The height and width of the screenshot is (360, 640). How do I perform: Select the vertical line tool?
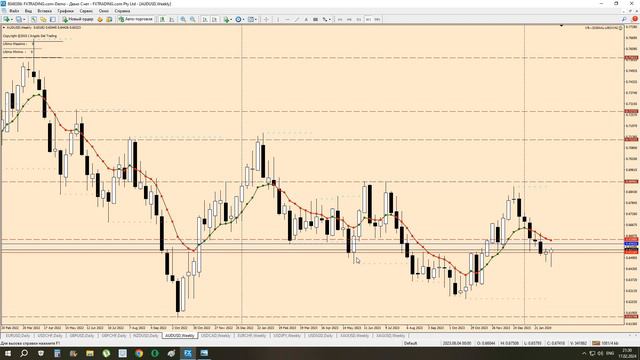278,19
